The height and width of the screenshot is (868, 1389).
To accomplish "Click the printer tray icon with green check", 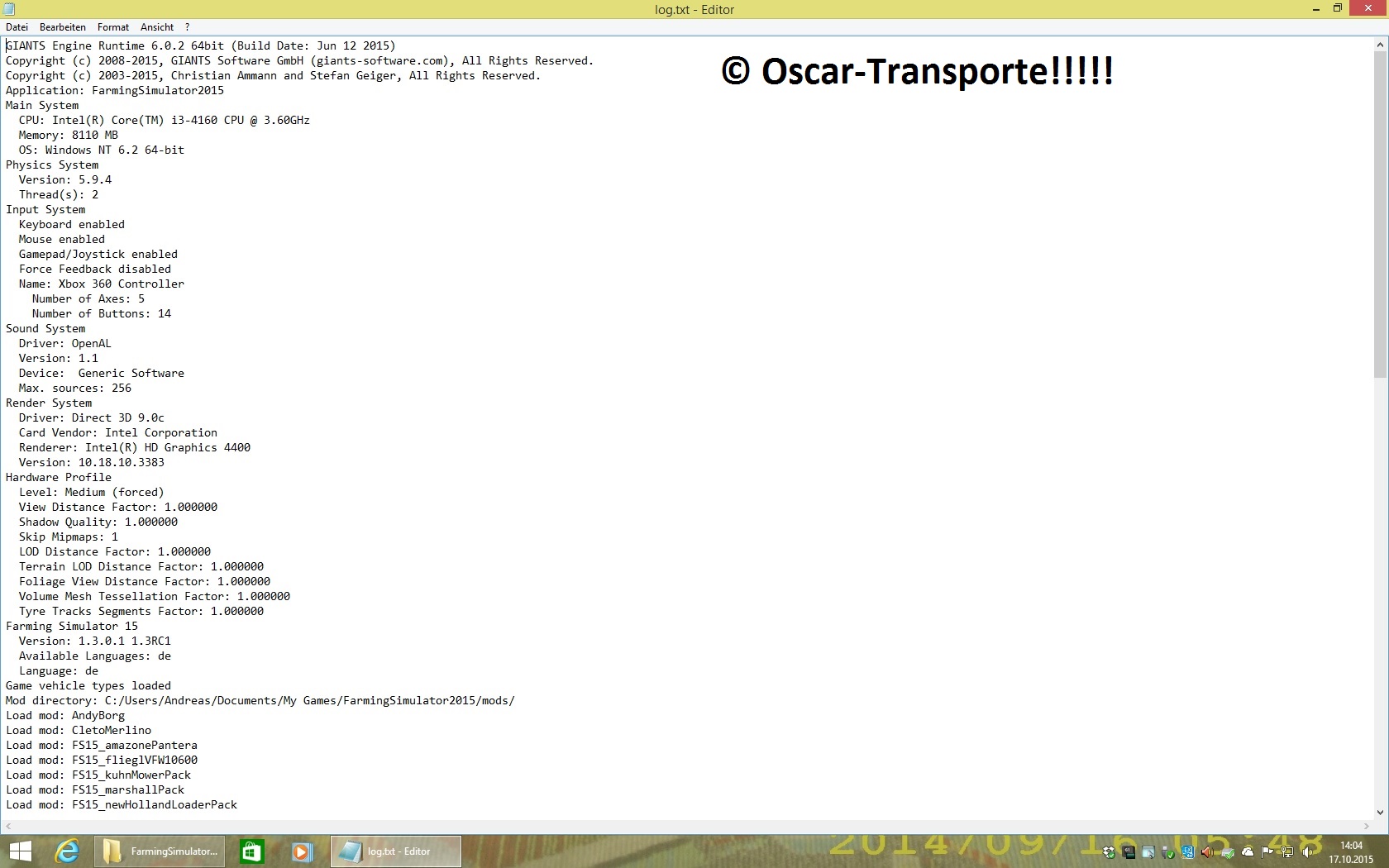I will [x=1228, y=852].
